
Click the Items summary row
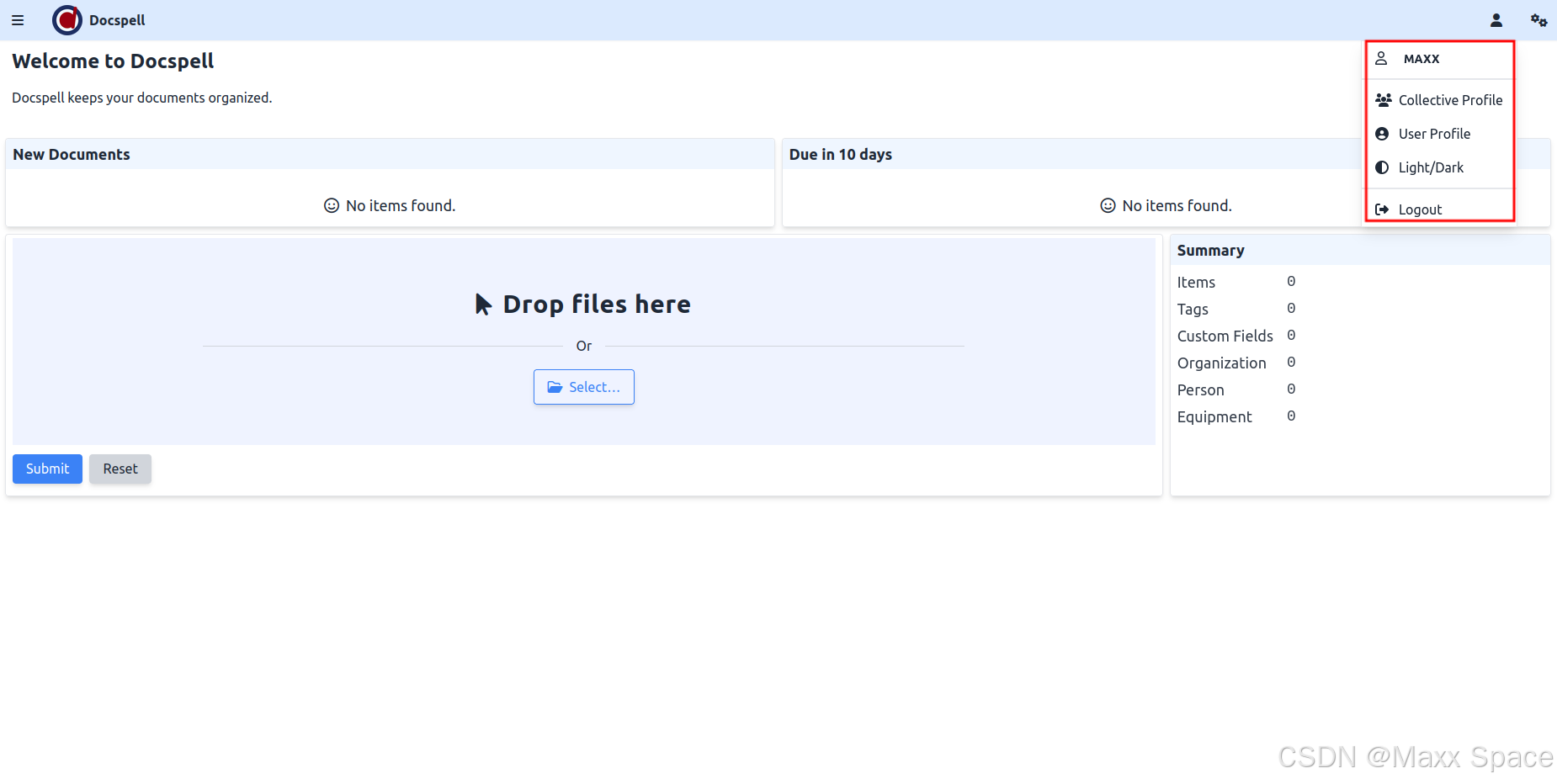tap(1236, 282)
